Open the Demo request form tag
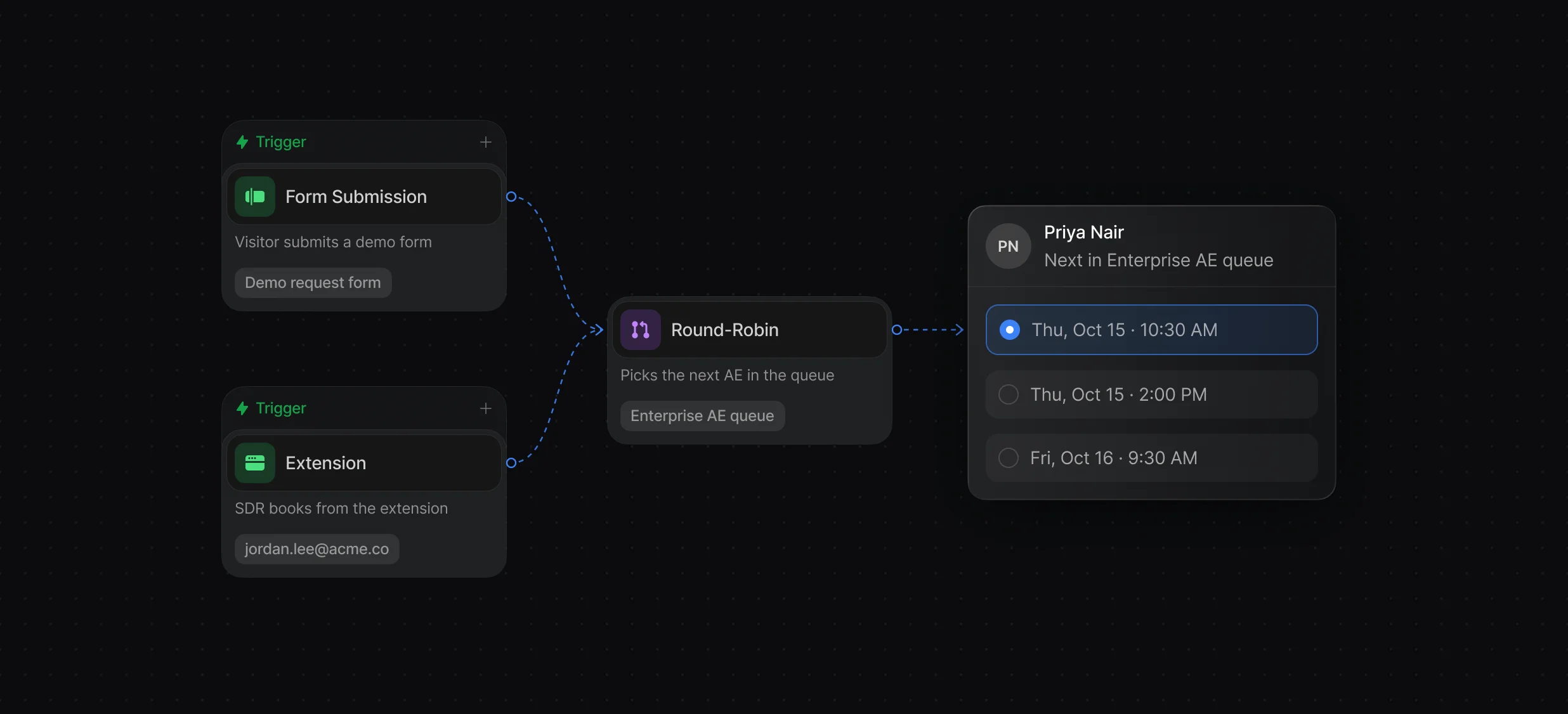 (x=313, y=283)
